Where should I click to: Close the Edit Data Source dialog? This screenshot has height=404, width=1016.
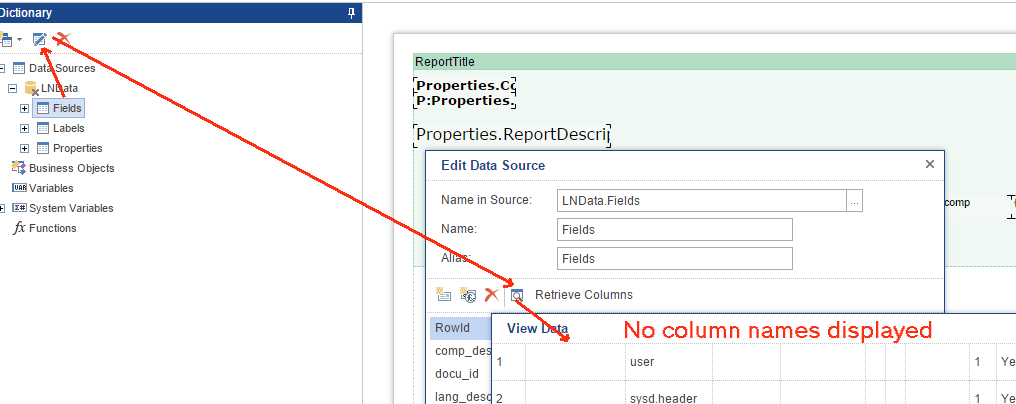pyautogui.click(x=930, y=164)
